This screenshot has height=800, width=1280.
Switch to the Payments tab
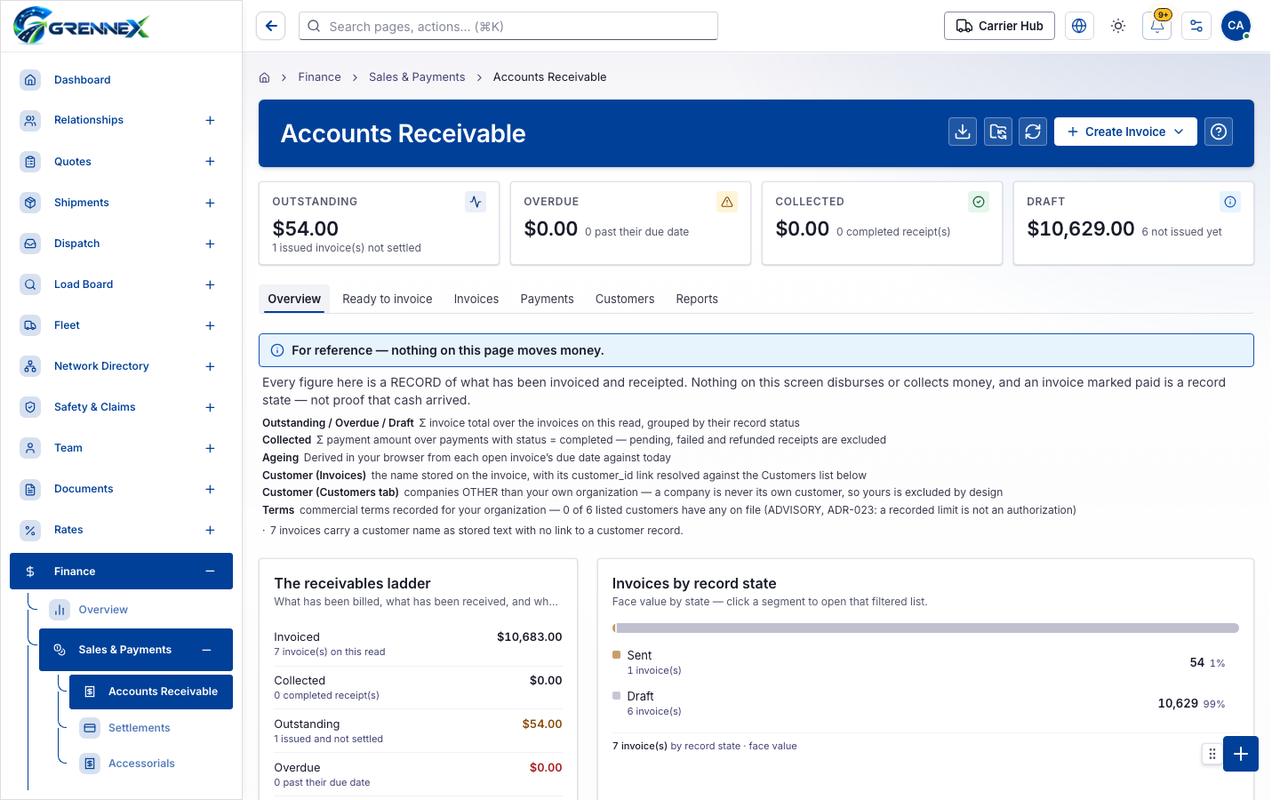click(547, 299)
